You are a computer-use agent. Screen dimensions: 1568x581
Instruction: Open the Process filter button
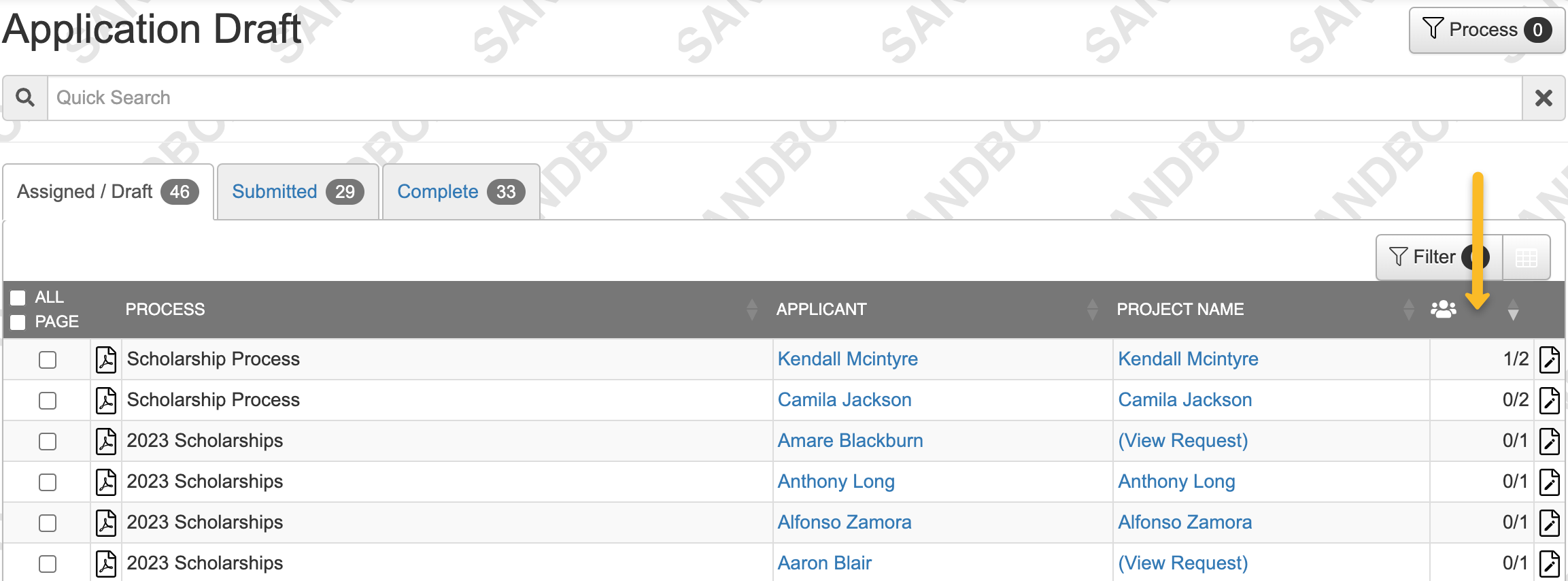1487,30
